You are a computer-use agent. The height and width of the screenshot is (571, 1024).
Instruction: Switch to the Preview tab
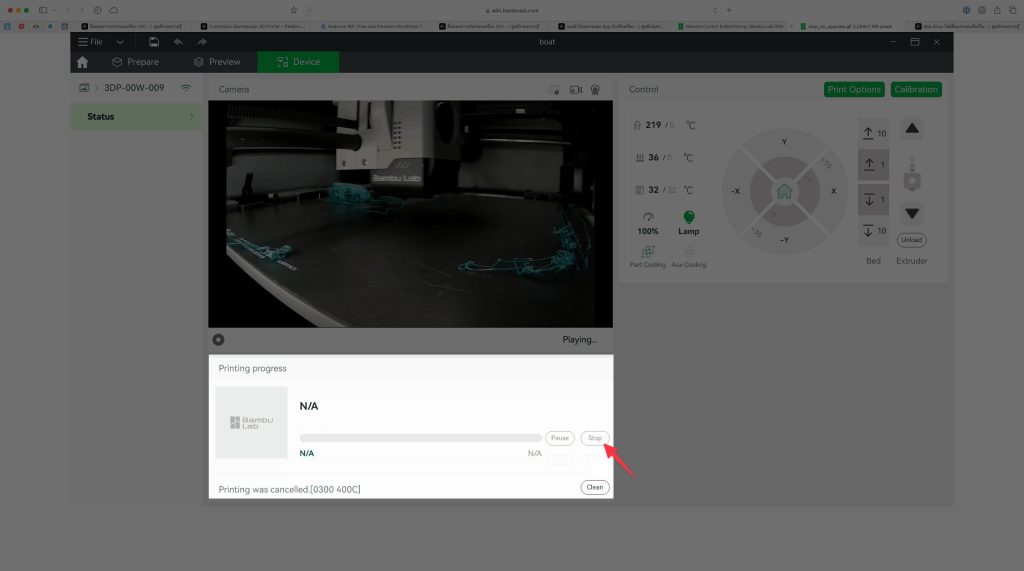pyautogui.click(x=216, y=62)
